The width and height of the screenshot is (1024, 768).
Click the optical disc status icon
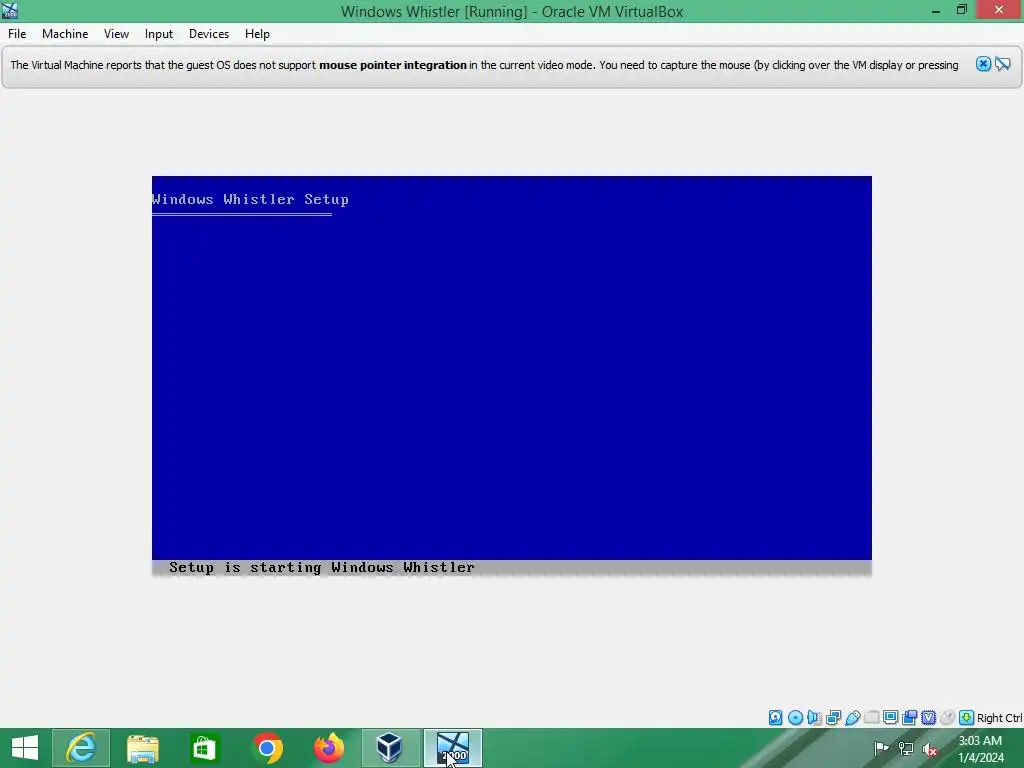795,718
